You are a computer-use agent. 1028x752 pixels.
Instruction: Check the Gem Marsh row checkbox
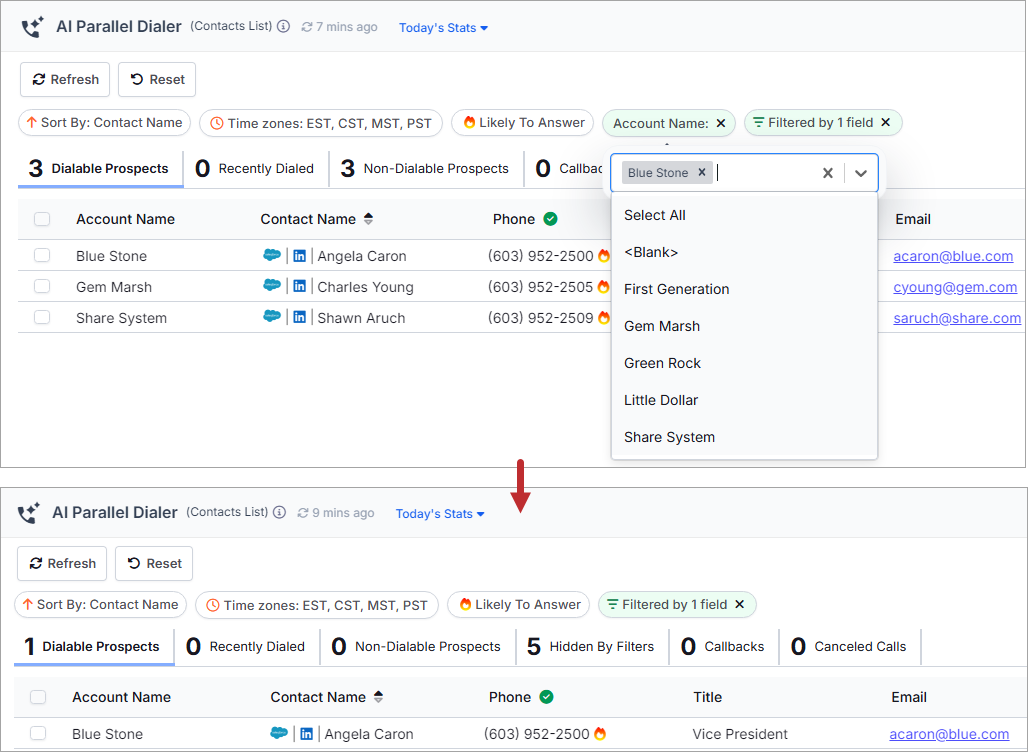(42, 286)
